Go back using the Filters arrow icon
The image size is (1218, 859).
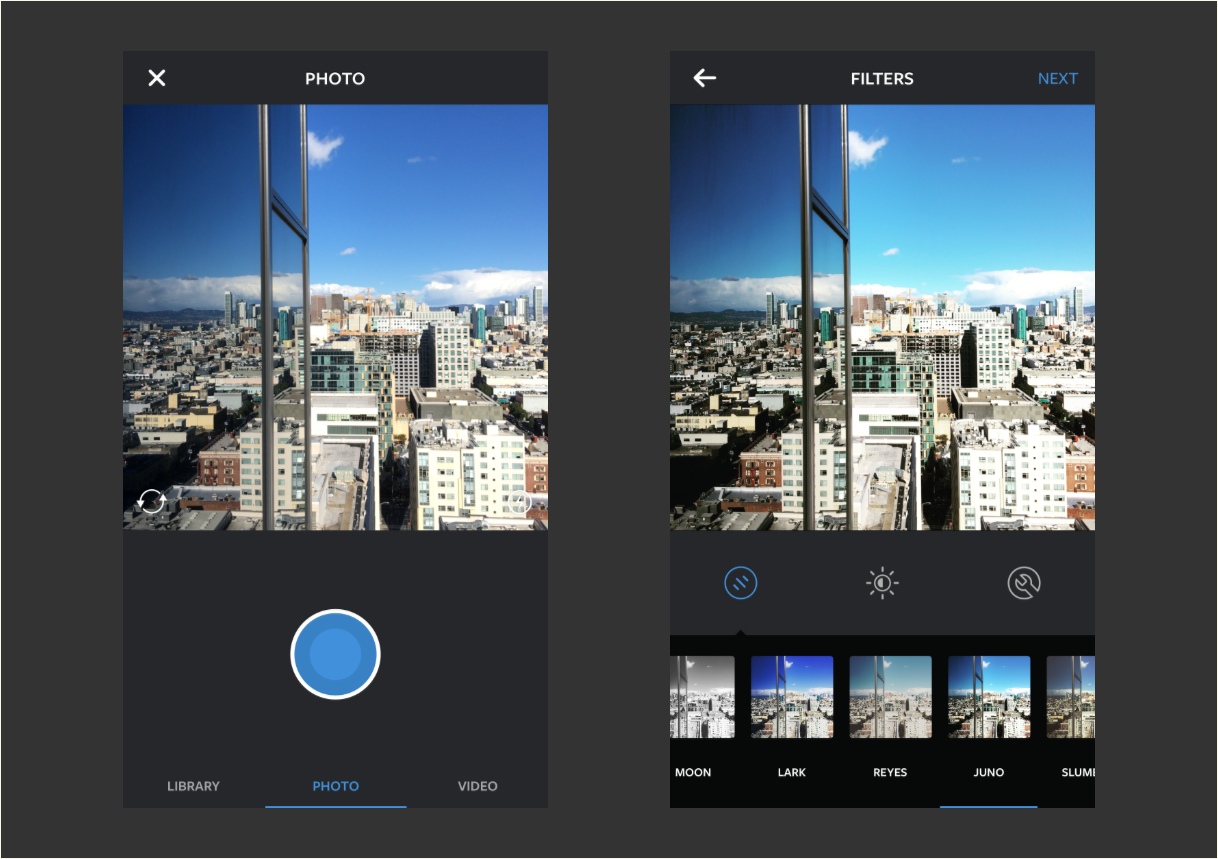705,78
